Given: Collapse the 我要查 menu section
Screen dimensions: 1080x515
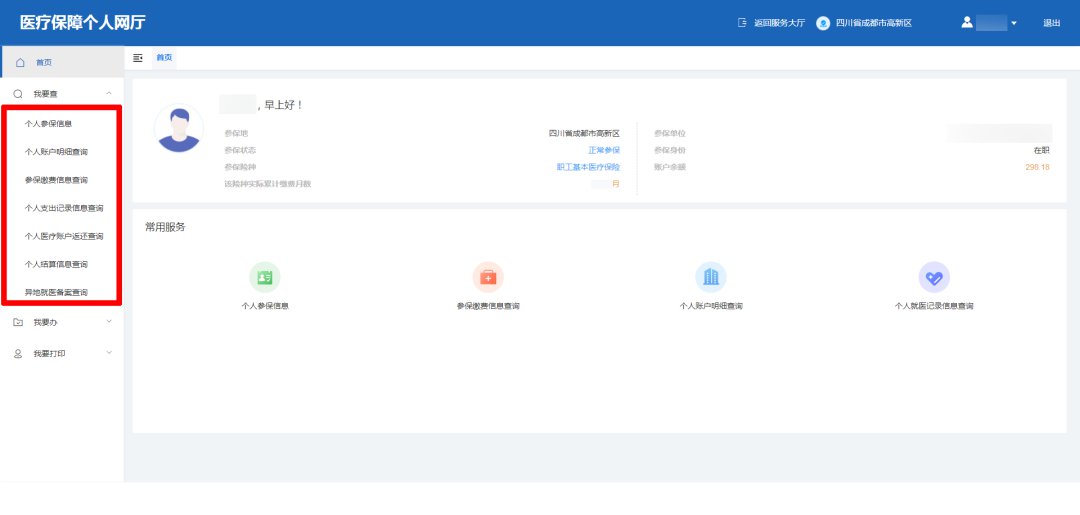Looking at the screenshot, I should [x=109, y=93].
